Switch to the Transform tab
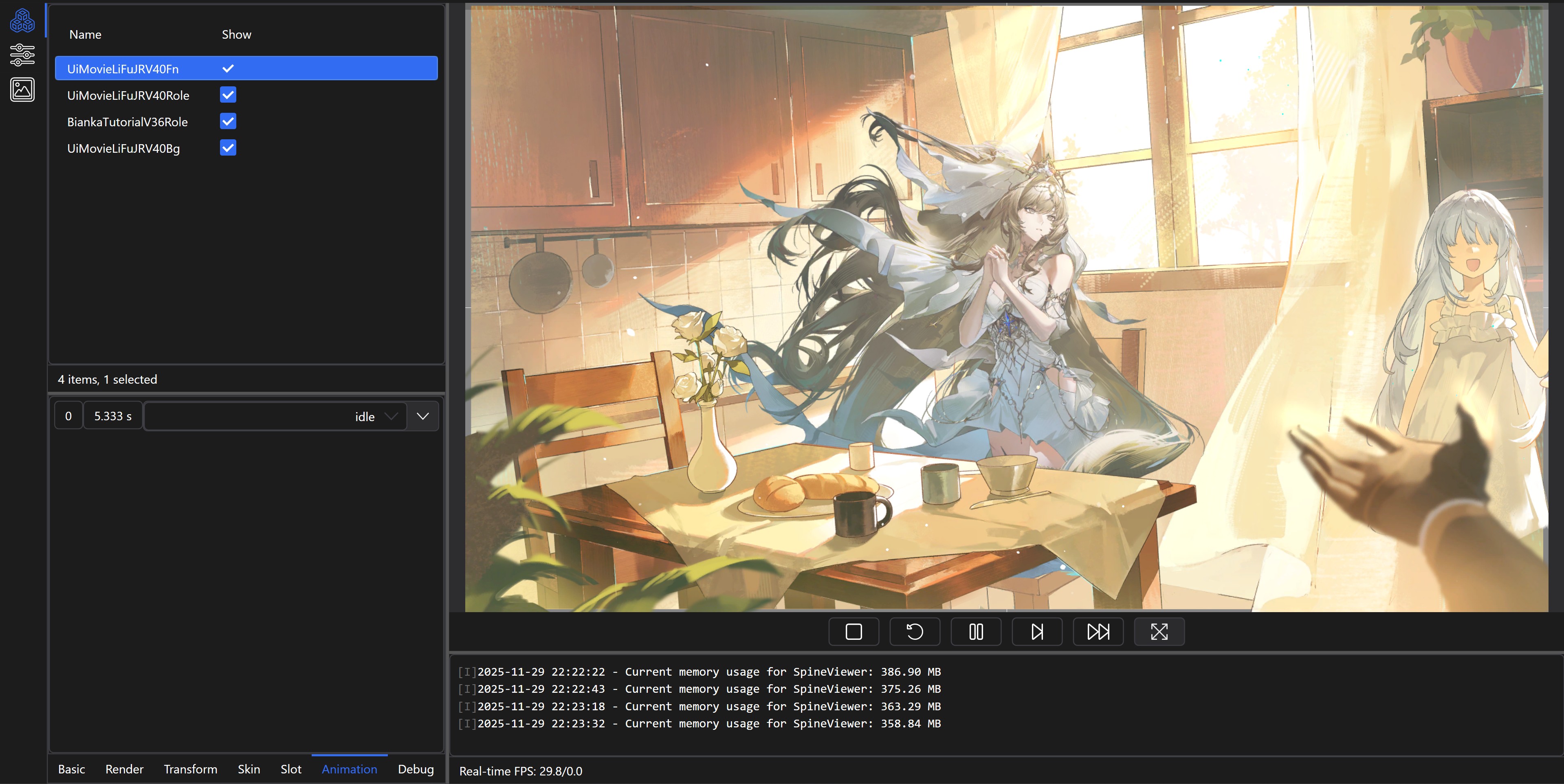The width and height of the screenshot is (1564, 784). (190, 769)
